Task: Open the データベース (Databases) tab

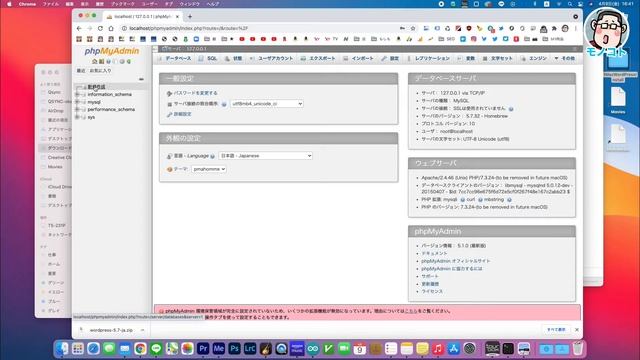Action: click(175, 58)
